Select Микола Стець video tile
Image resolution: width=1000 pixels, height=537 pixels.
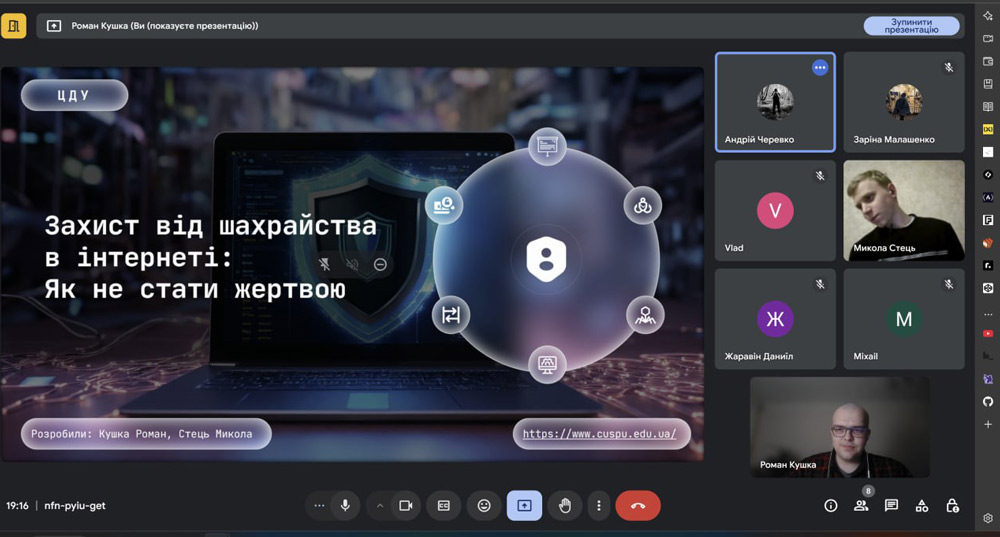pyautogui.click(x=904, y=210)
